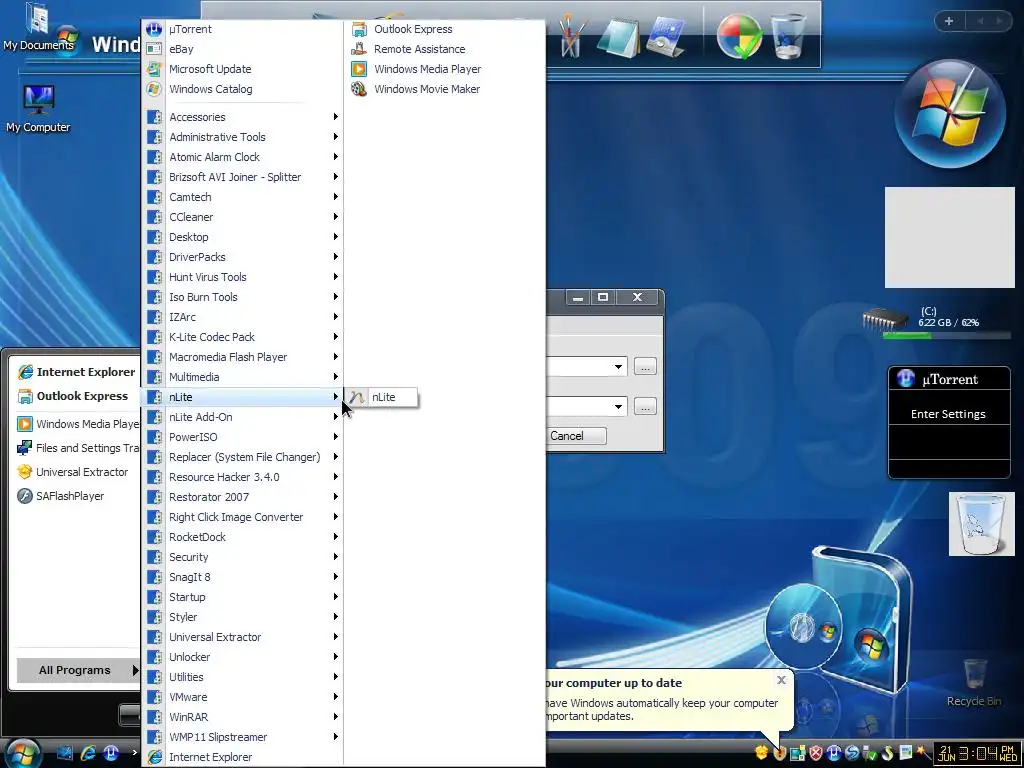Click the Recycle Bin desktop icon
Image resolution: width=1024 pixels, height=768 pixels.
tap(974, 682)
